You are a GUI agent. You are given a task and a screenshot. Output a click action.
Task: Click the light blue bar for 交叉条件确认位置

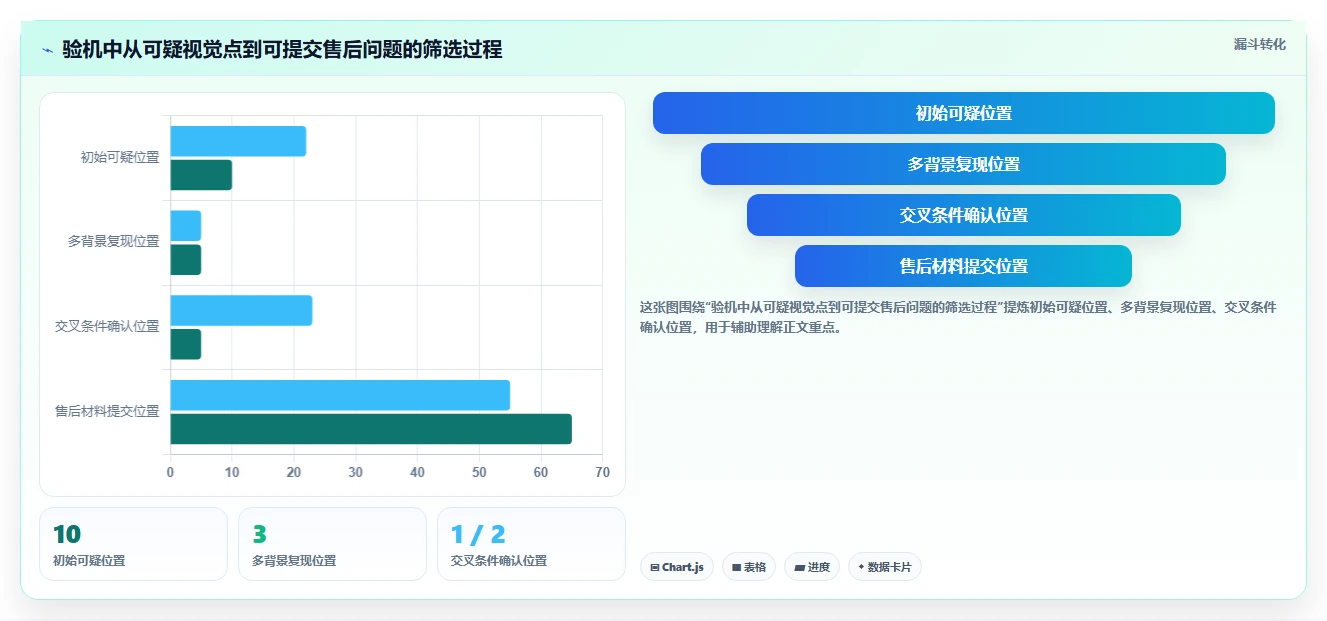[x=241, y=310]
